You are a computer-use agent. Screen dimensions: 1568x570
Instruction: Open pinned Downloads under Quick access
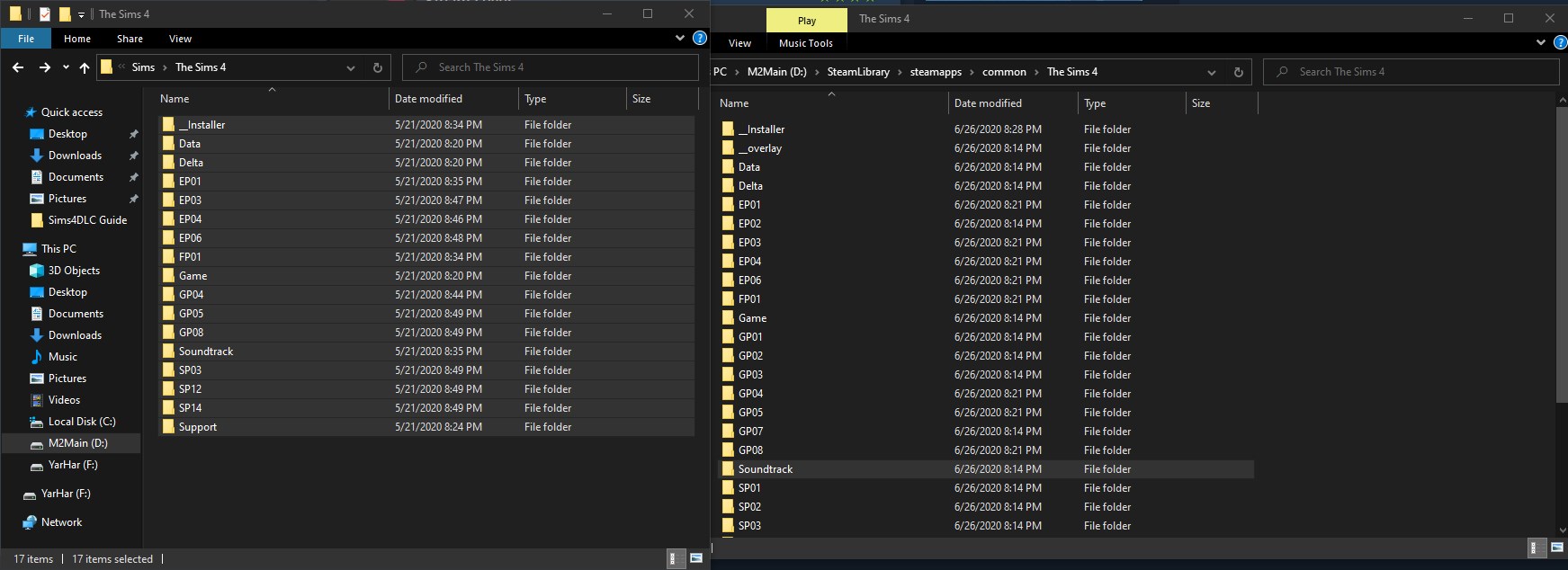75,156
